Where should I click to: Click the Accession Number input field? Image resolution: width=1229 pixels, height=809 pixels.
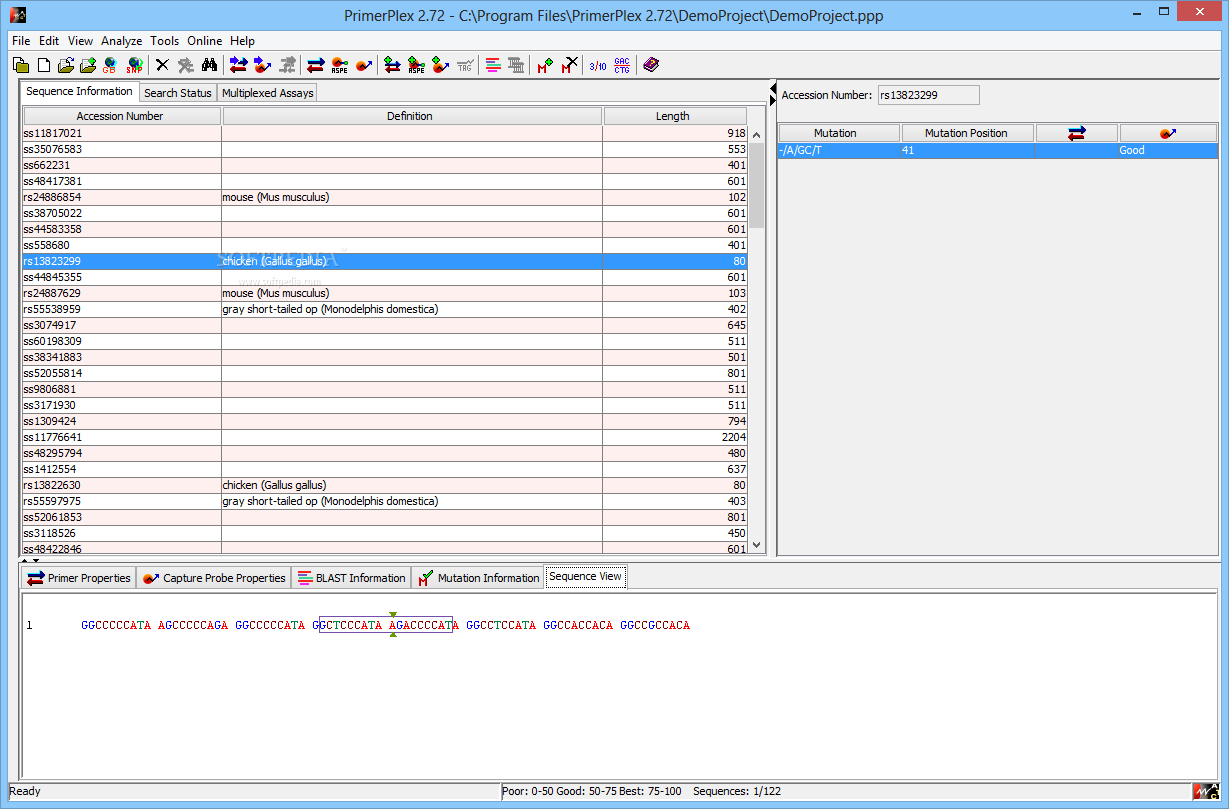tap(928, 95)
